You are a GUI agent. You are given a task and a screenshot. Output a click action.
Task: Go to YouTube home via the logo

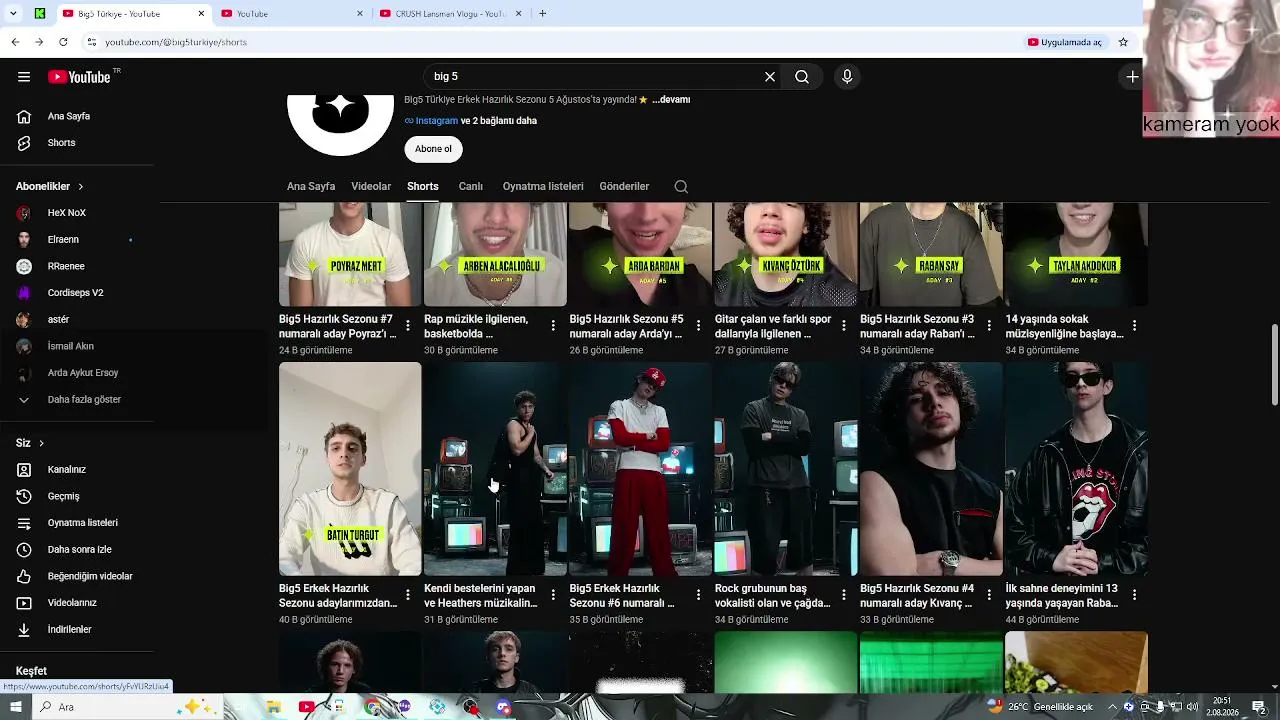coord(79,77)
